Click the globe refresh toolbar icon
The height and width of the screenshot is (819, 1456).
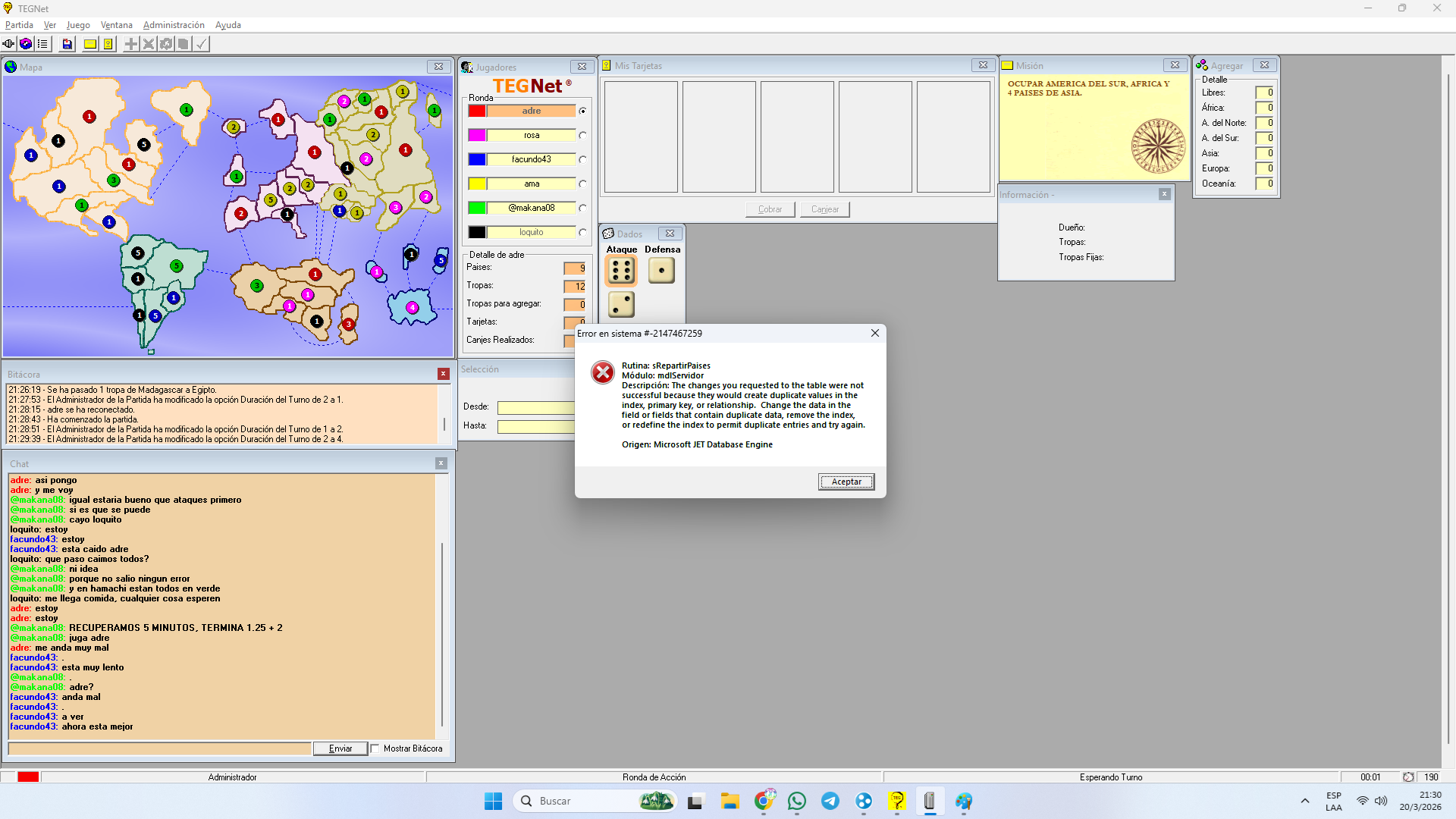coord(26,44)
